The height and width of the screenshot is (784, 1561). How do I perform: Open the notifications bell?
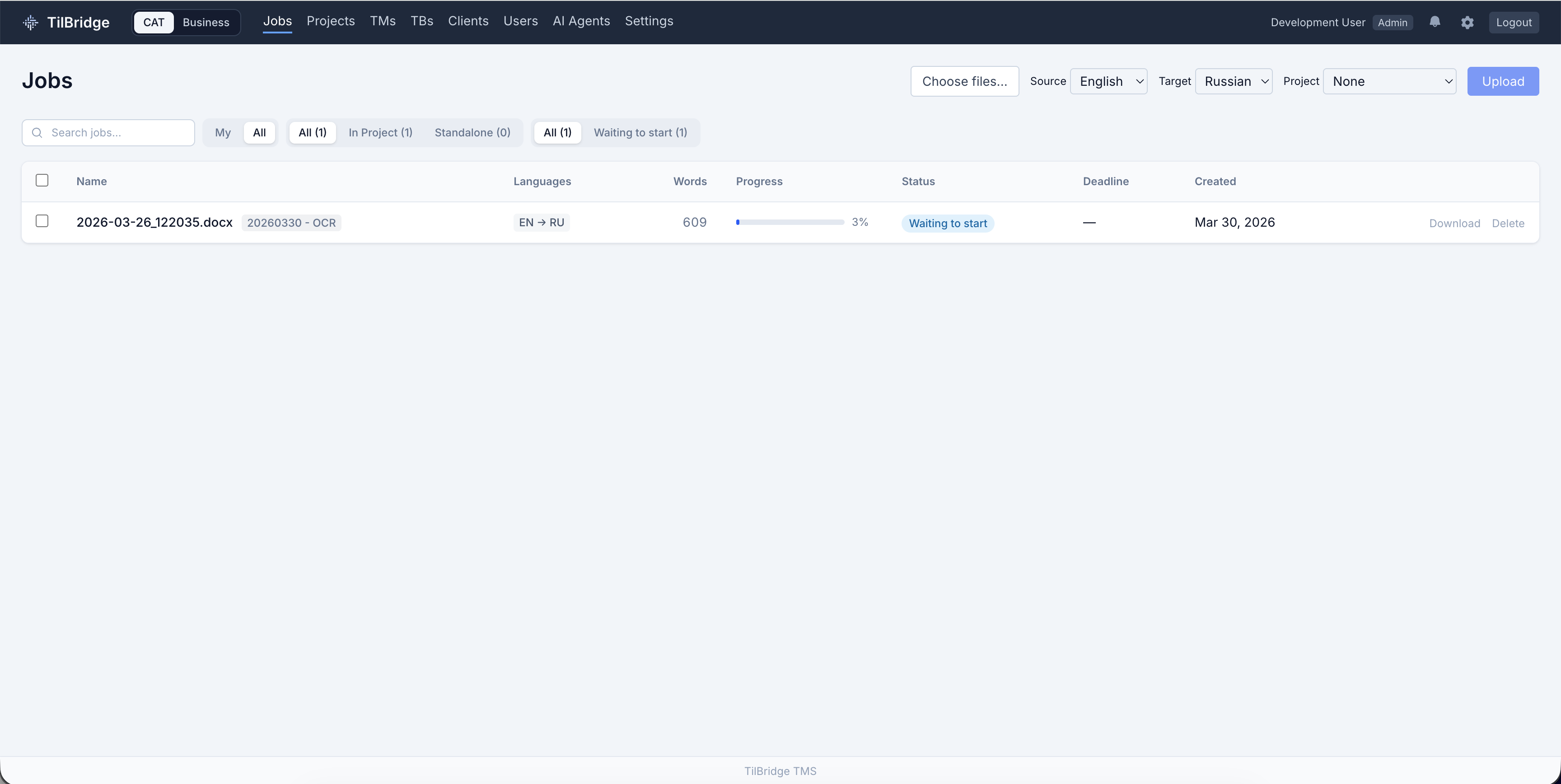tap(1435, 23)
